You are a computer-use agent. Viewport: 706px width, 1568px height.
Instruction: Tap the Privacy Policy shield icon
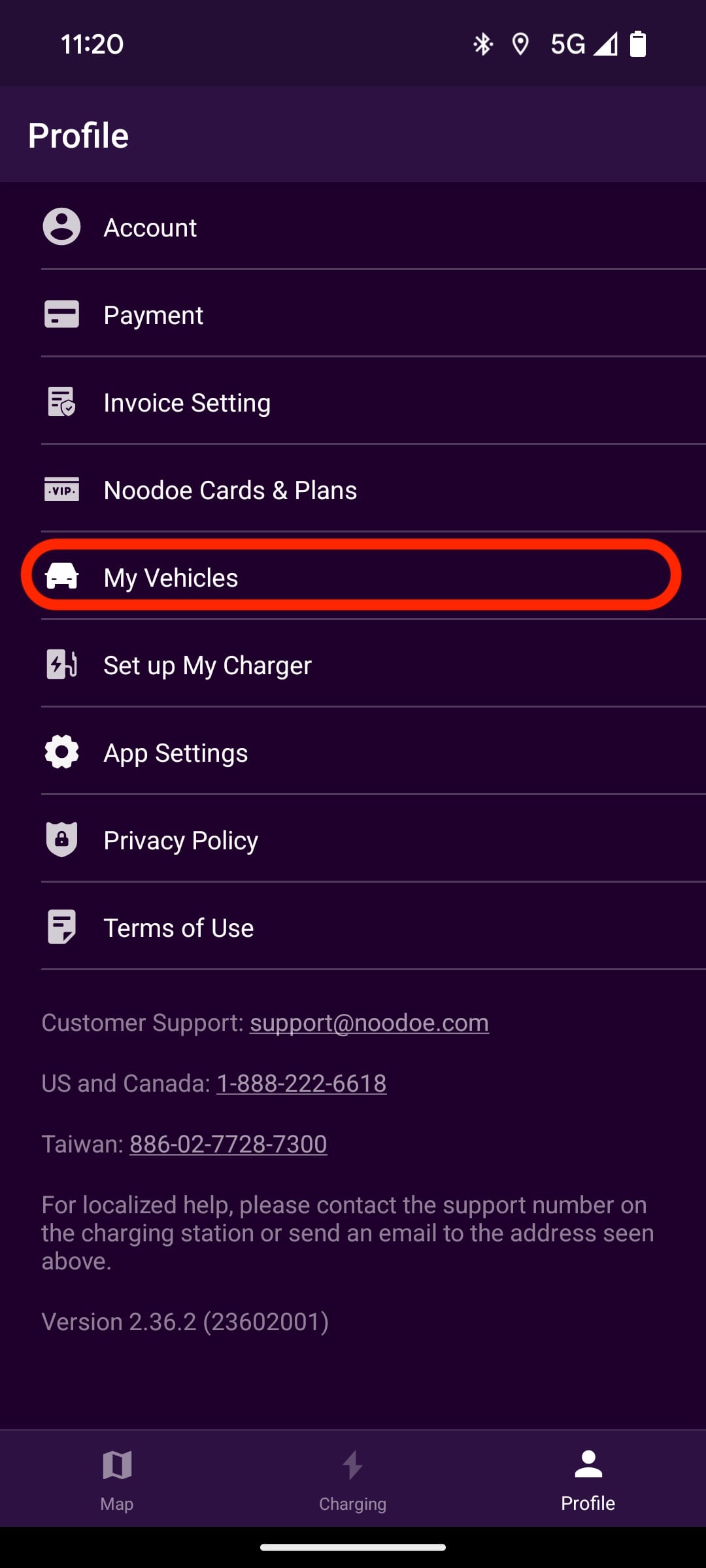[x=61, y=840]
